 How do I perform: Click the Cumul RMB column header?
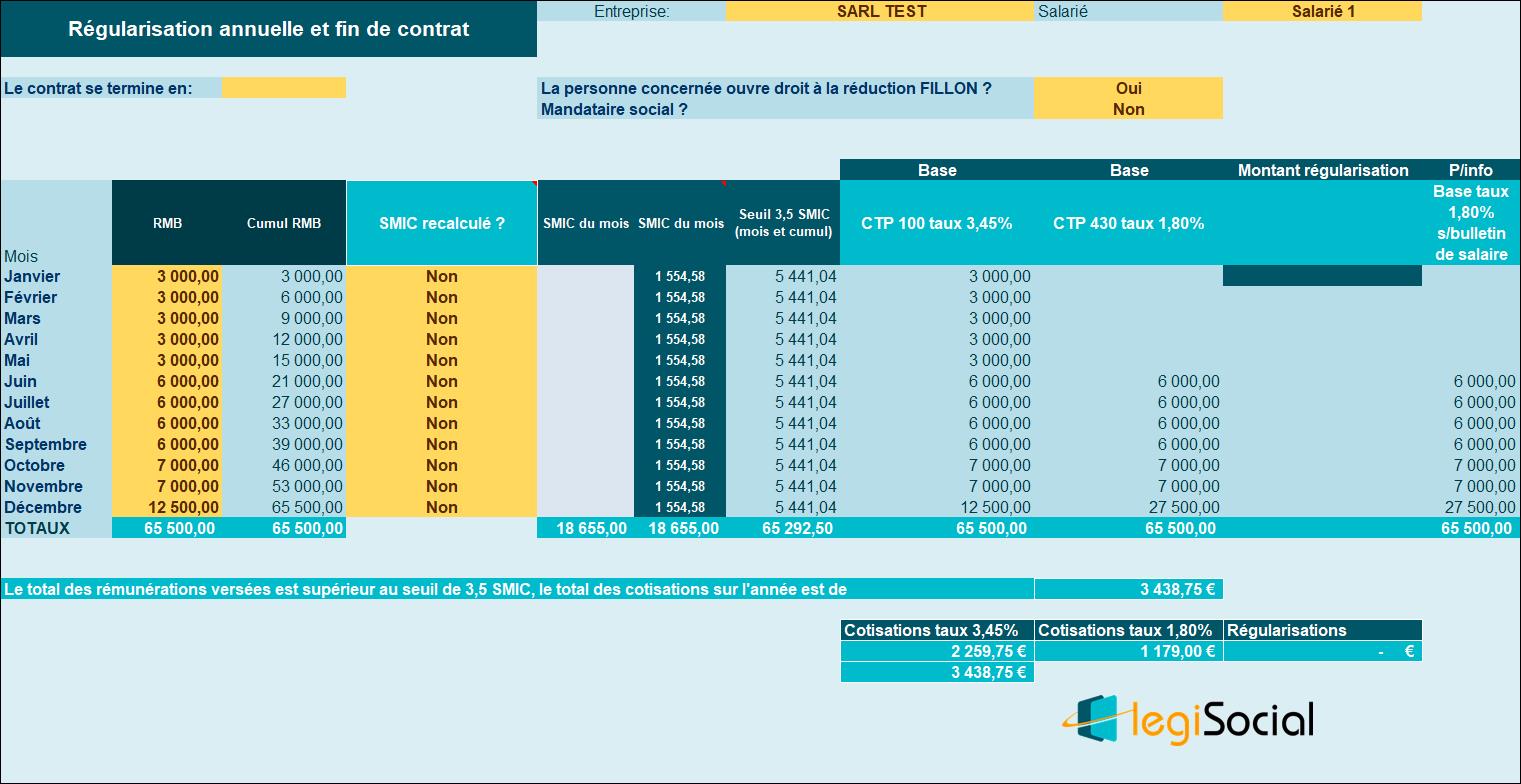pos(284,223)
